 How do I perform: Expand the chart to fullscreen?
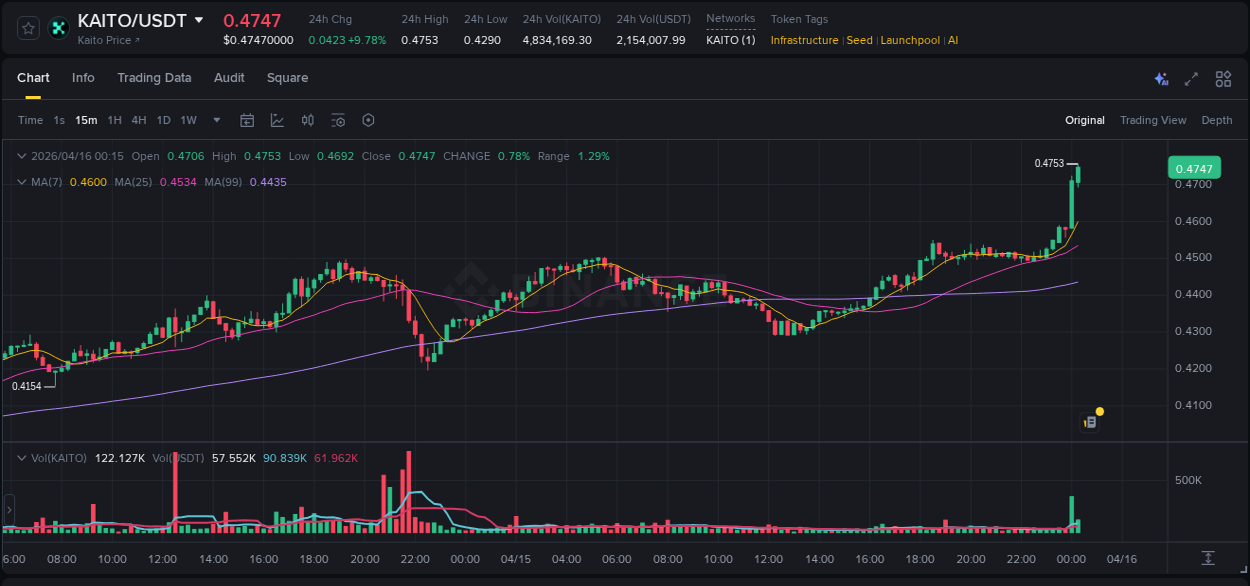click(x=1191, y=78)
